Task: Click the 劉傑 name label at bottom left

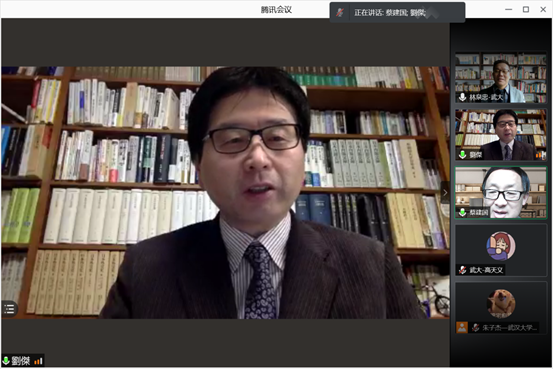Action: point(20,361)
